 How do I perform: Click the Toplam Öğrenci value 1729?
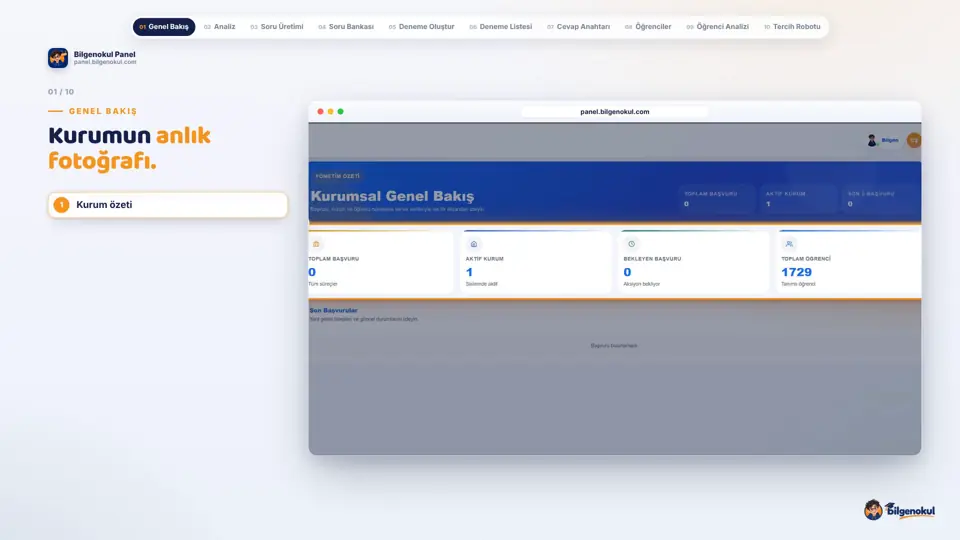point(797,272)
